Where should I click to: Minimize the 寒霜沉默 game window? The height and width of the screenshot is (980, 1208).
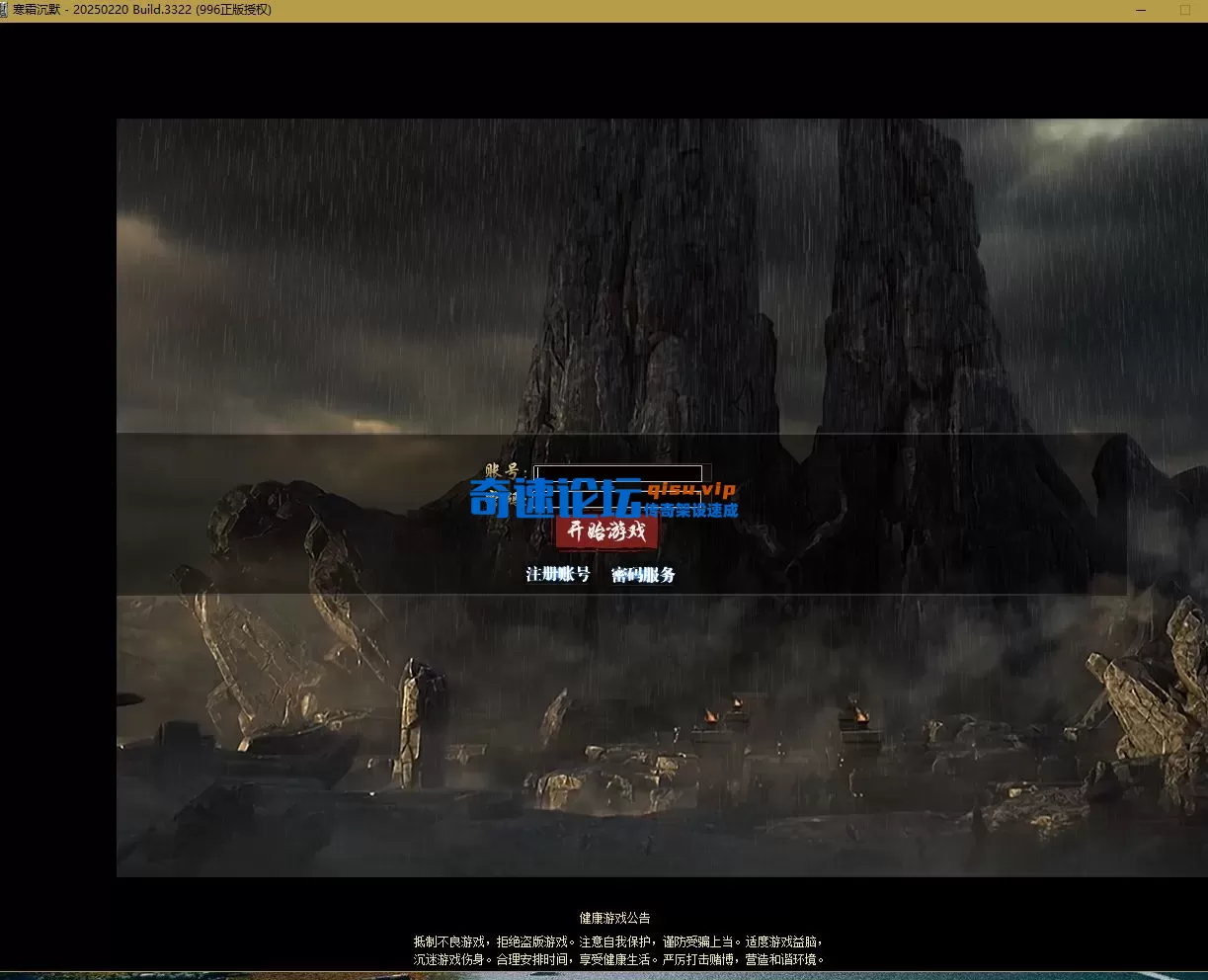(1142, 10)
